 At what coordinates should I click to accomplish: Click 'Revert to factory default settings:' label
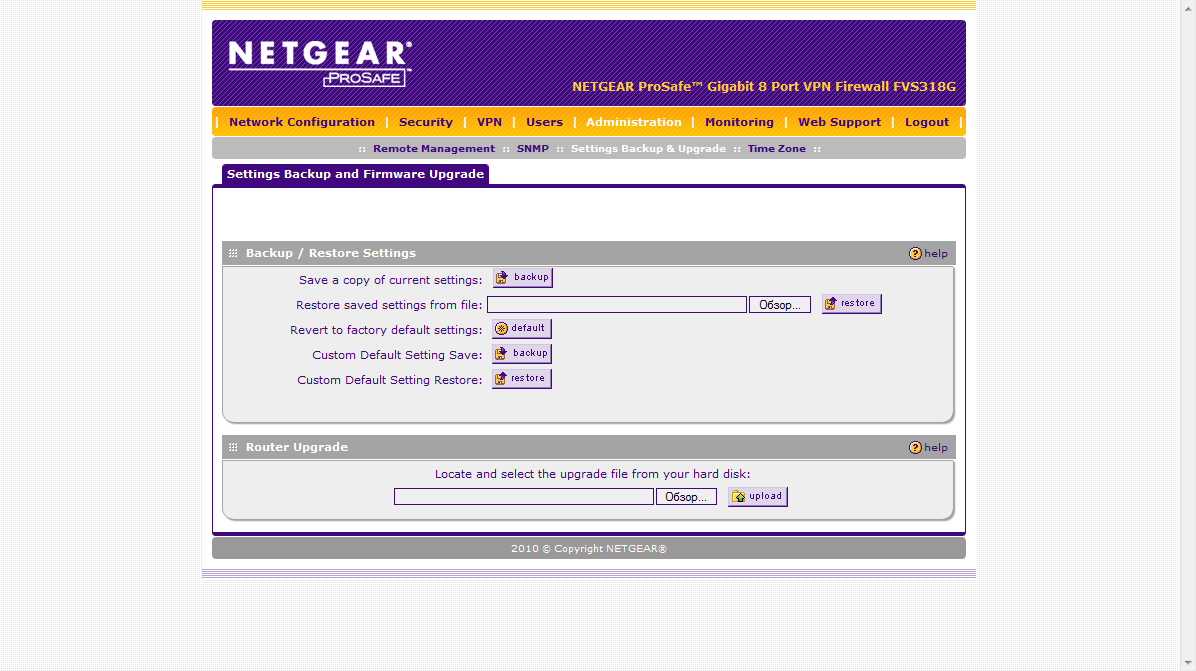point(386,330)
